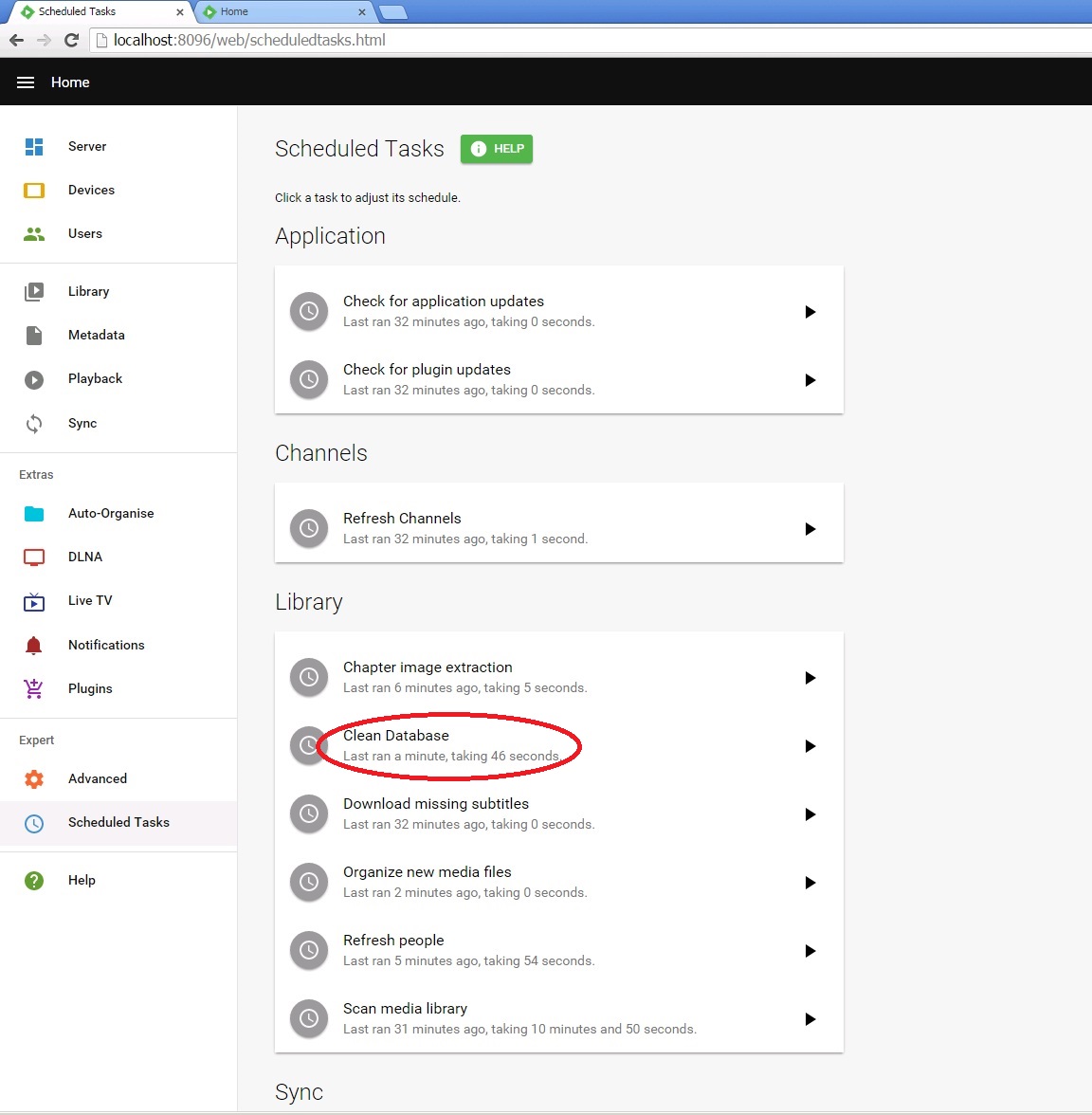Run the Clean Database task manually
1092x1115 pixels.
click(x=810, y=746)
